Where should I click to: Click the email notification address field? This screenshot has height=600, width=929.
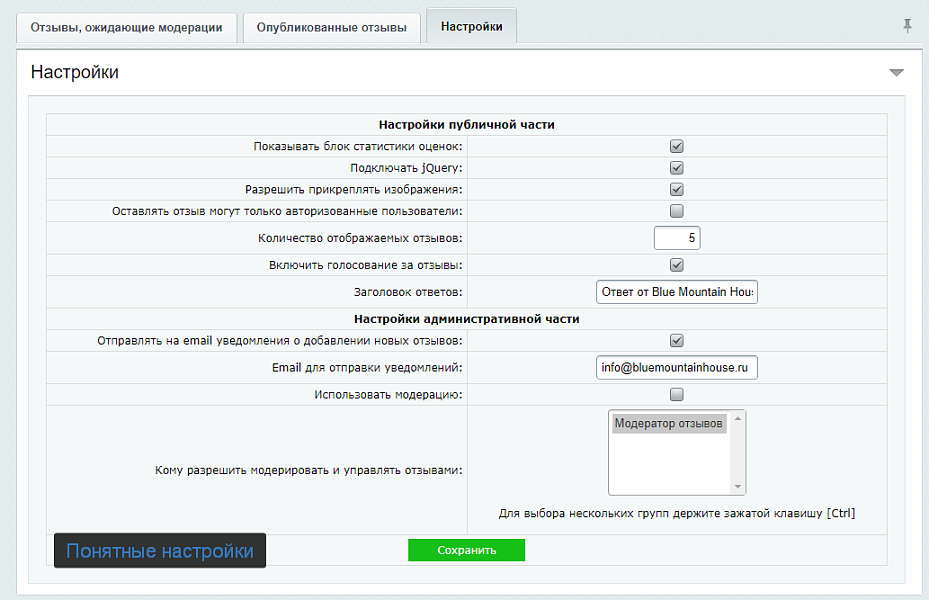click(x=677, y=367)
